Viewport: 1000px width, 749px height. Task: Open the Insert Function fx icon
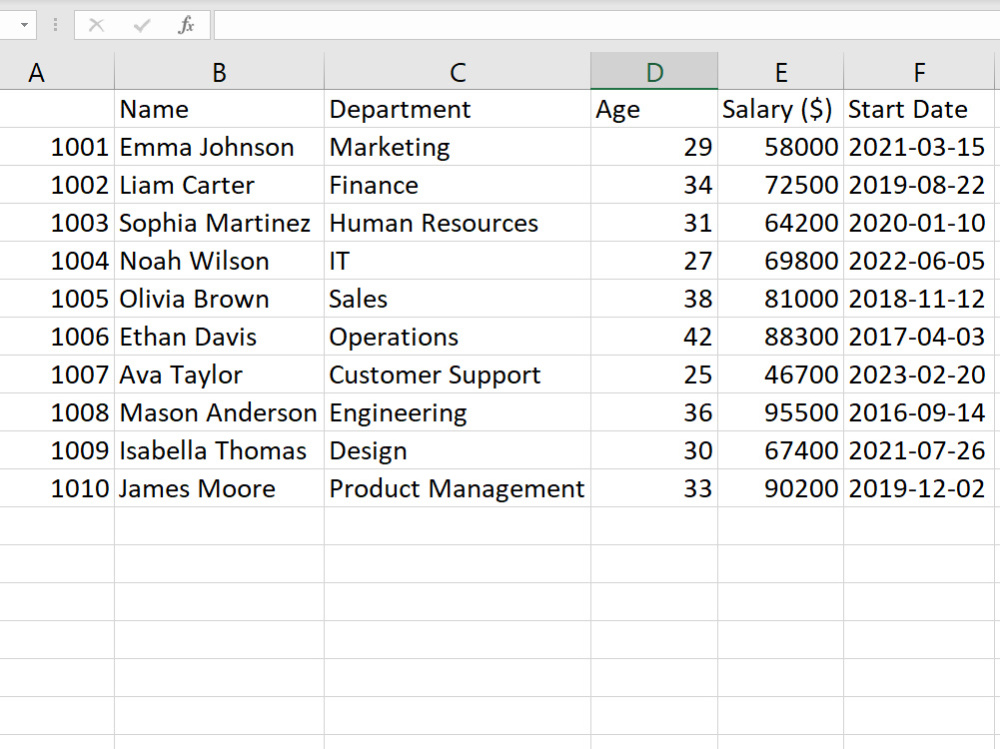[186, 26]
